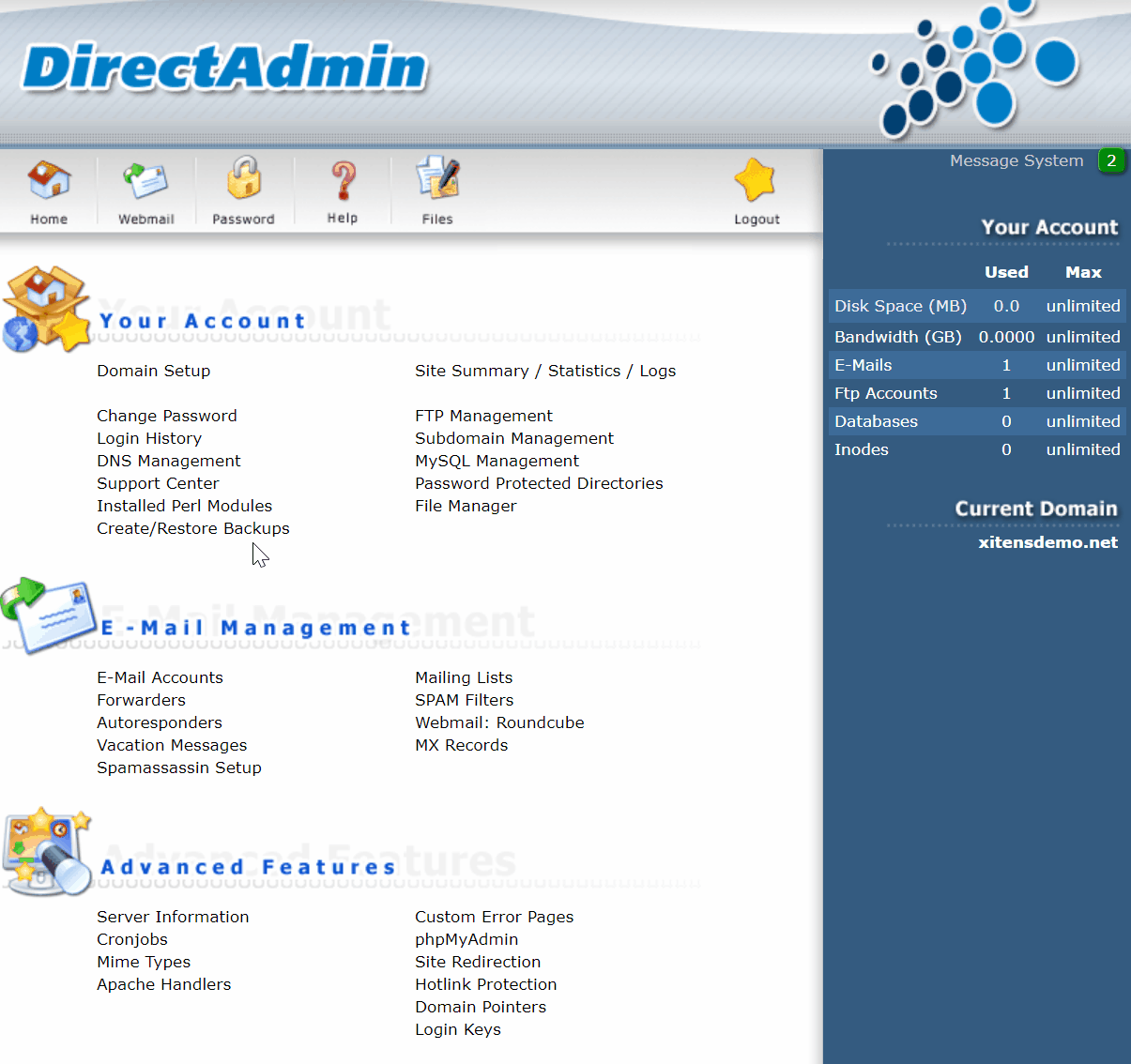Open Mime Types
Image resolution: width=1131 pixels, height=1064 pixels.
(144, 962)
